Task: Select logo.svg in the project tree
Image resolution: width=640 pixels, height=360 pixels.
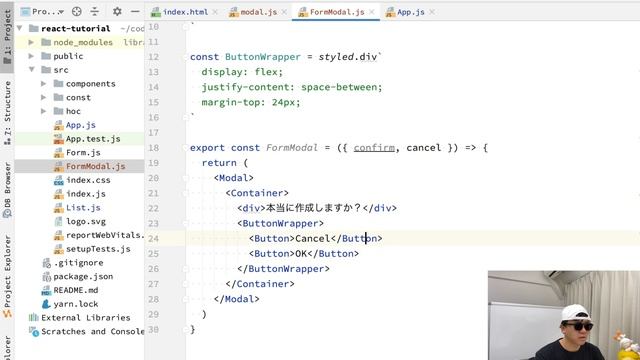Action: point(86,222)
